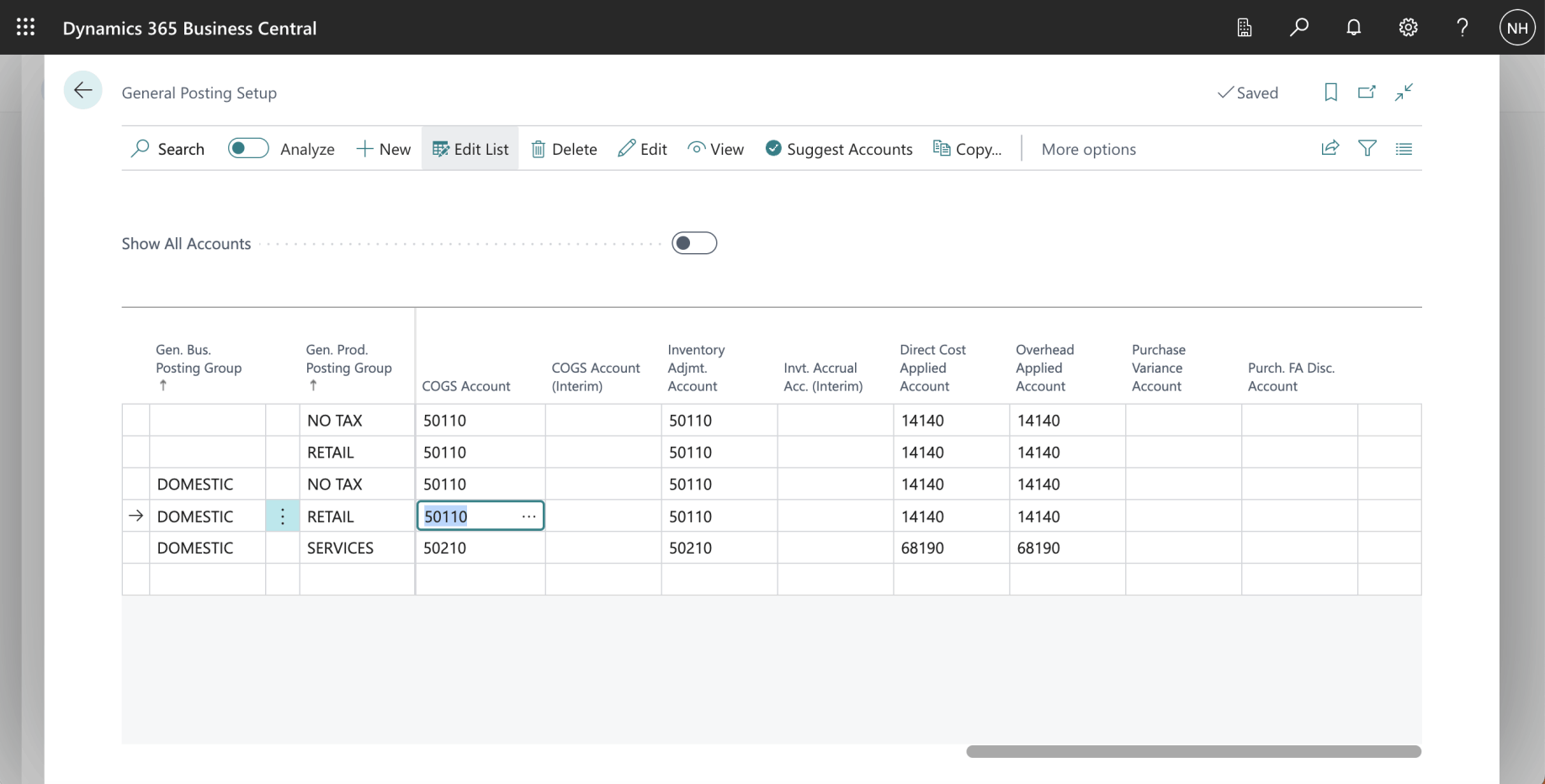Open the settings gear menu

[x=1408, y=28]
